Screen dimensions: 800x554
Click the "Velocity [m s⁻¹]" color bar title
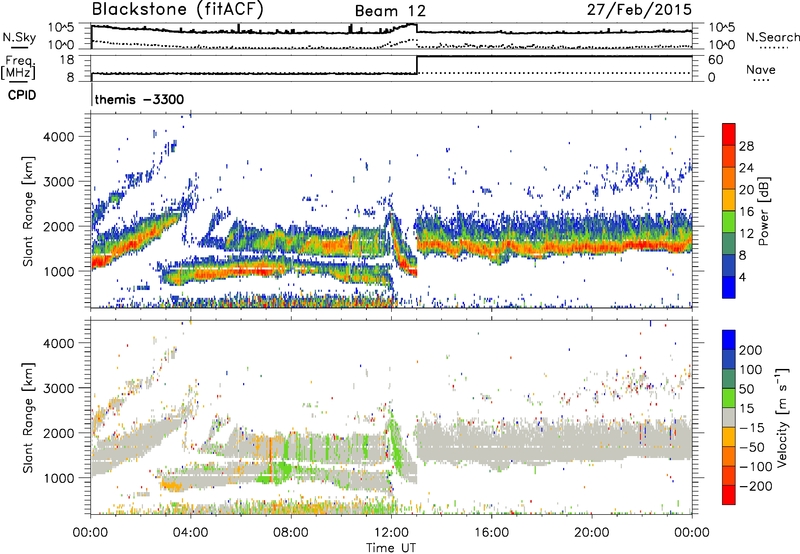782,417
